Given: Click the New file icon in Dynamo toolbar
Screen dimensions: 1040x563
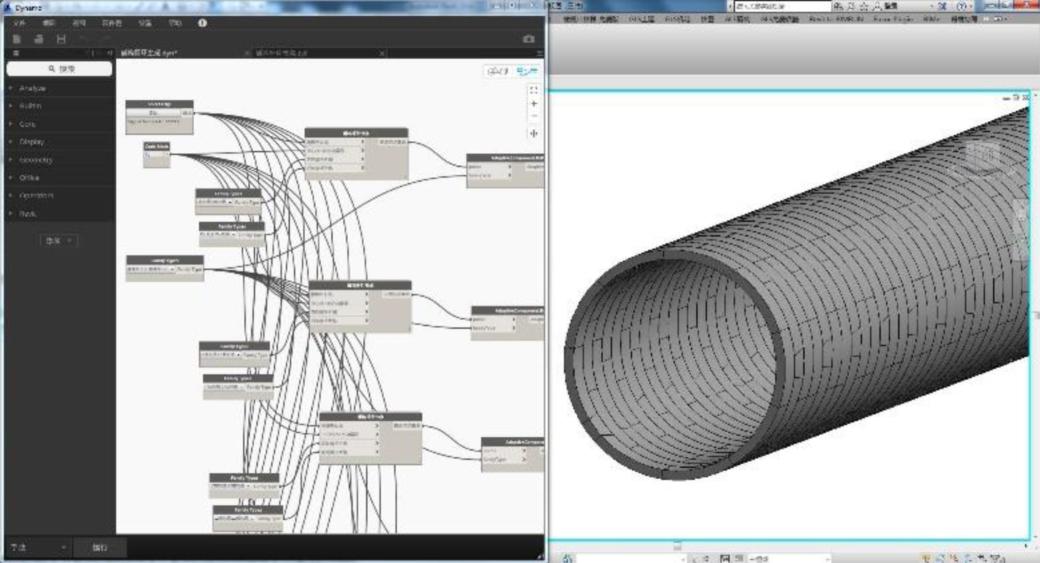Looking at the screenshot, I should (17, 38).
